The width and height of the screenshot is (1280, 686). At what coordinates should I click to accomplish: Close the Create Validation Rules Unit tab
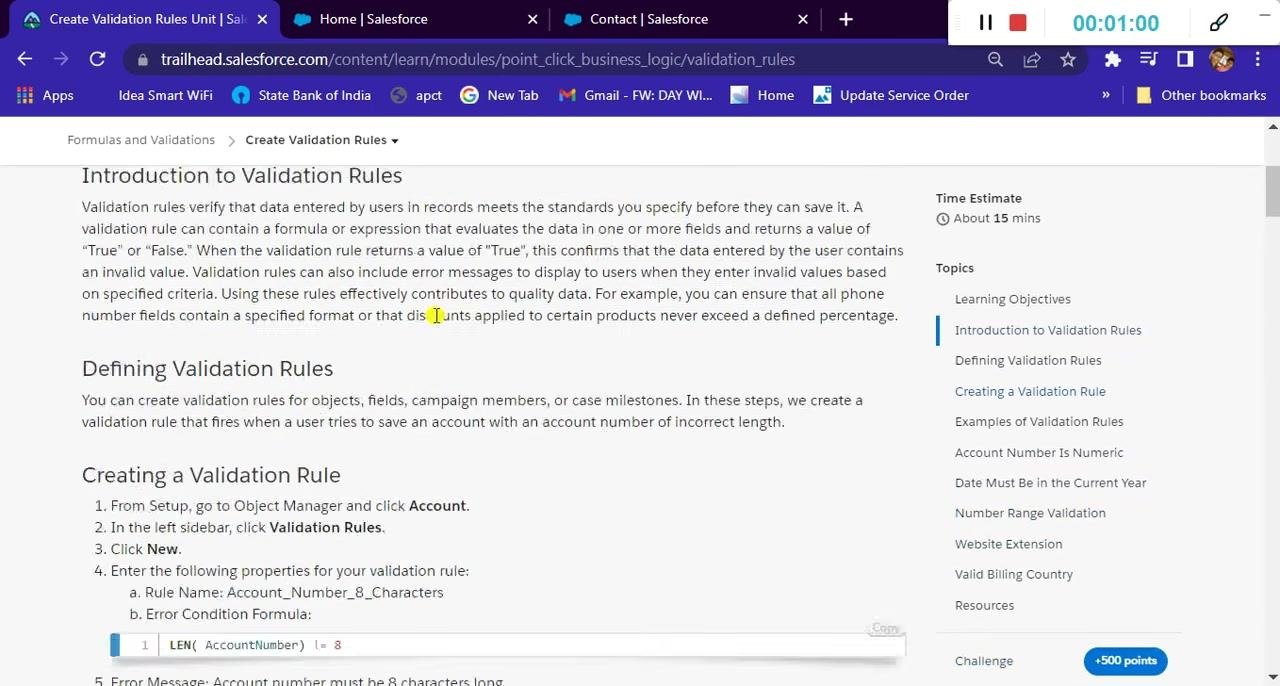coord(262,19)
